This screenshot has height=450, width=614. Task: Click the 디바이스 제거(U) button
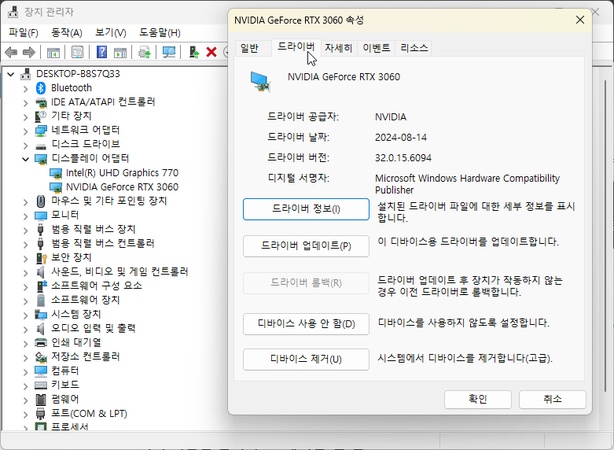(x=306, y=359)
